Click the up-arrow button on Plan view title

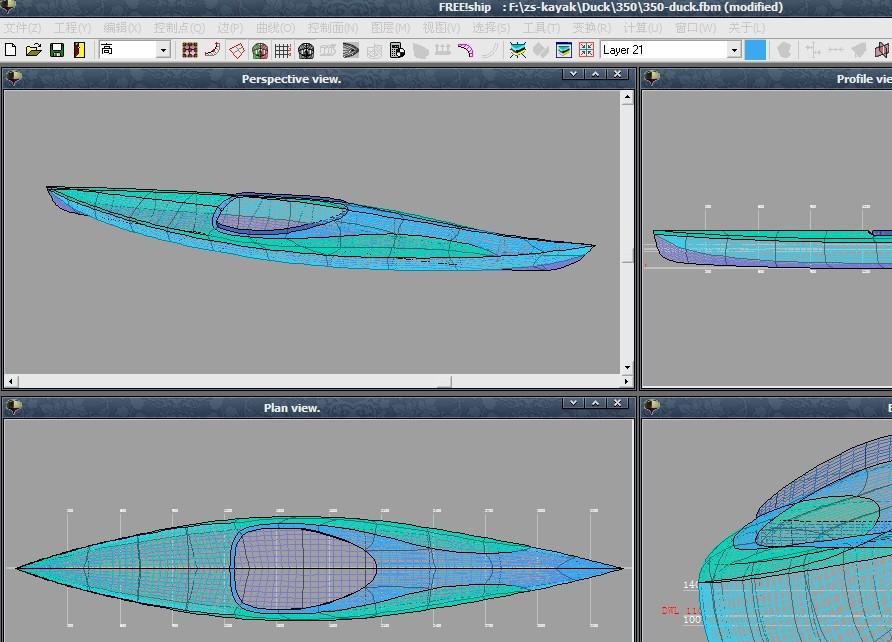coord(595,403)
